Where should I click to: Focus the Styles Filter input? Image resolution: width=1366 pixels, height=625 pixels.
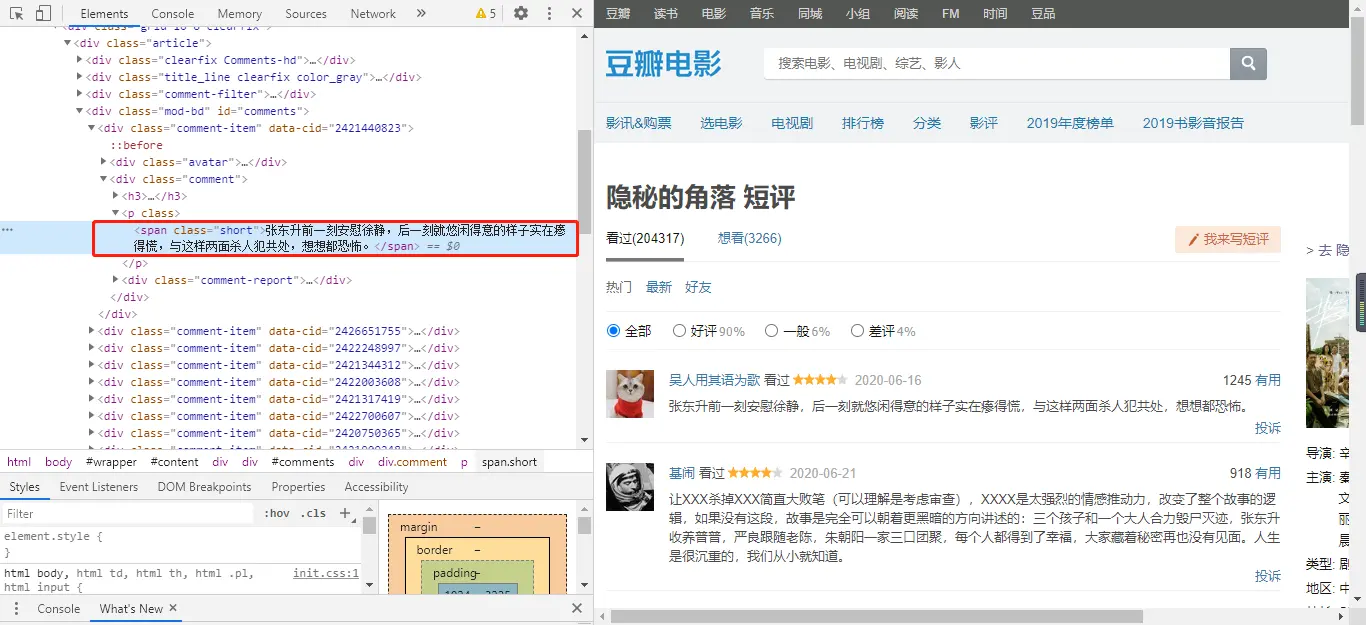[x=128, y=513]
